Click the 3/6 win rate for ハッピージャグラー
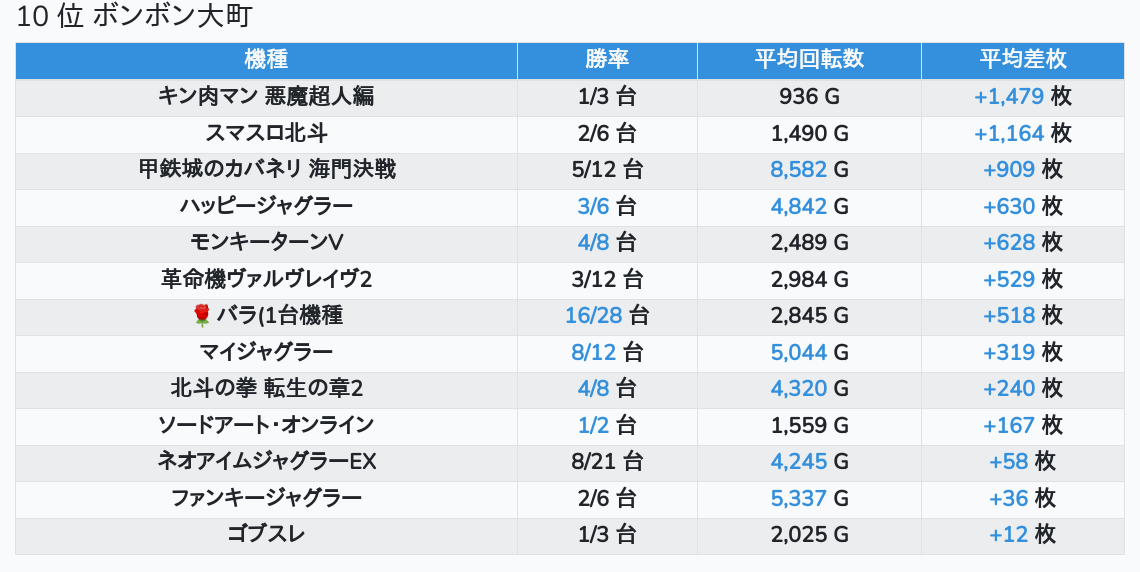 [593, 206]
